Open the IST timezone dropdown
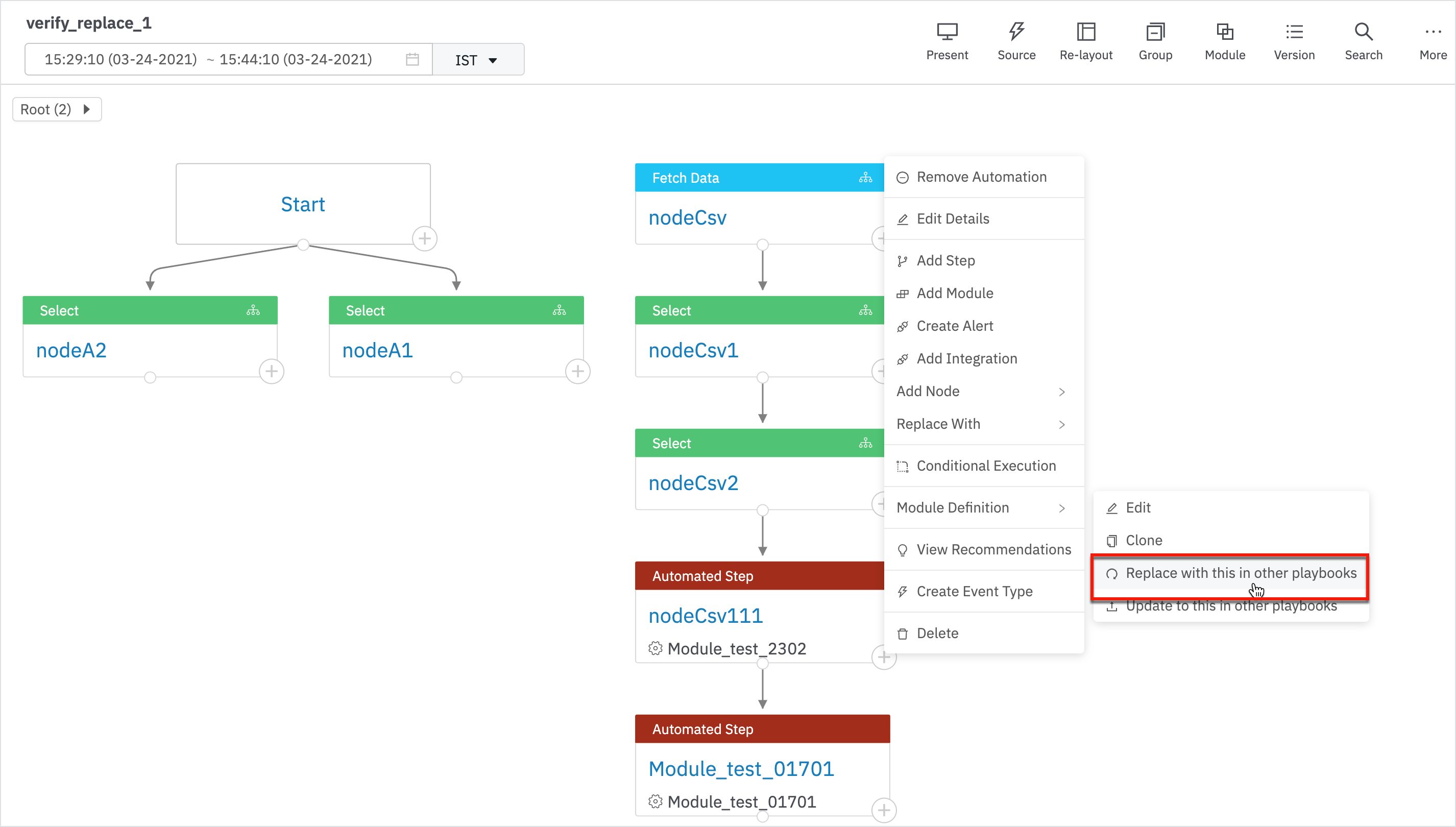The image size is (1456, 827). click(477, 60)
